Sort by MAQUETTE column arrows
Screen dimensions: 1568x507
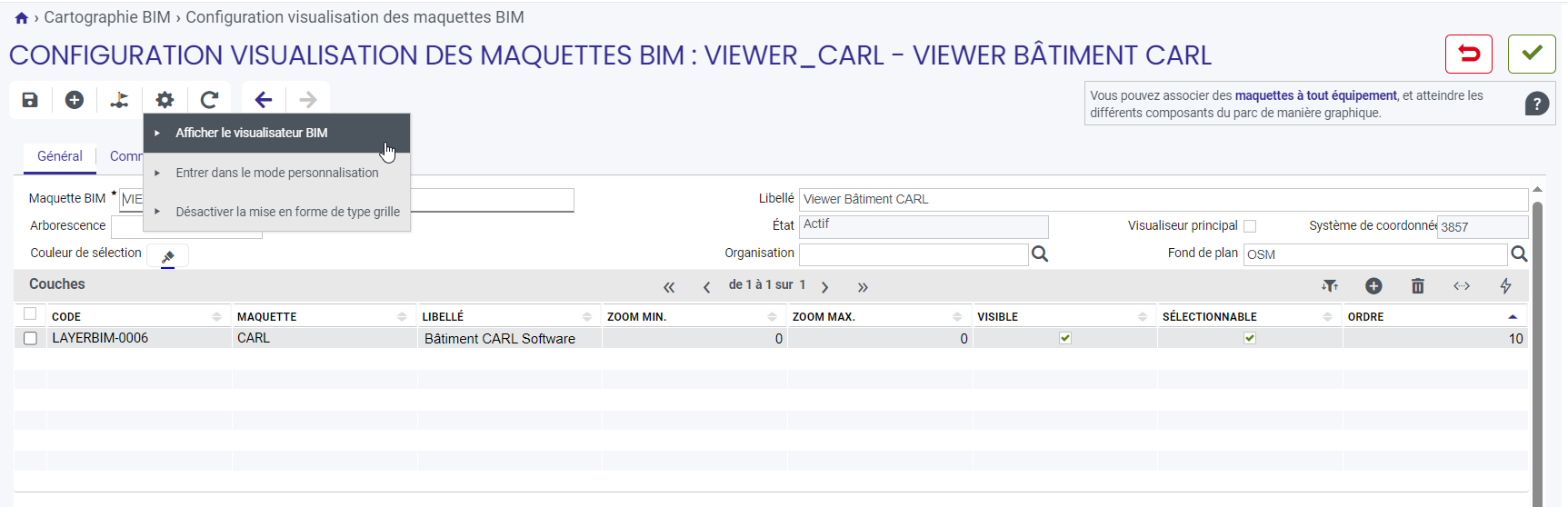pyautogui.click(x=402, y=316)
